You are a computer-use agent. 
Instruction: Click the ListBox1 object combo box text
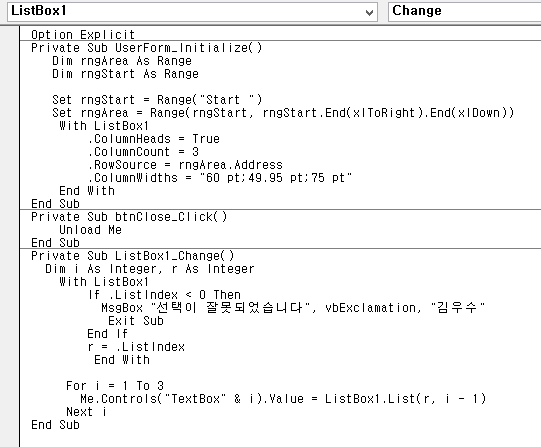(38, 11)
